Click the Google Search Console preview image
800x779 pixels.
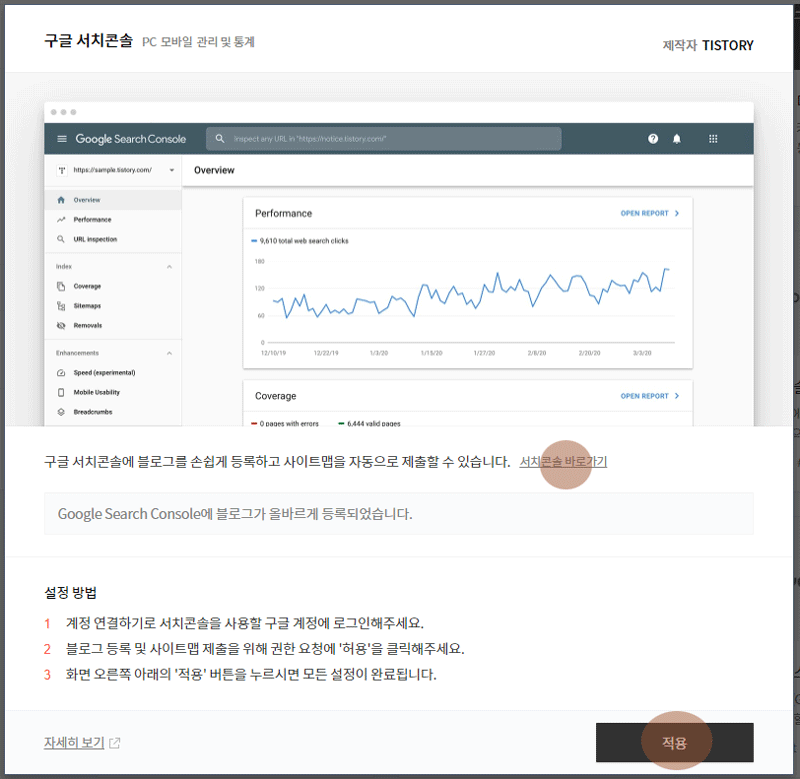pyautogui.click(x=398, y=264)
